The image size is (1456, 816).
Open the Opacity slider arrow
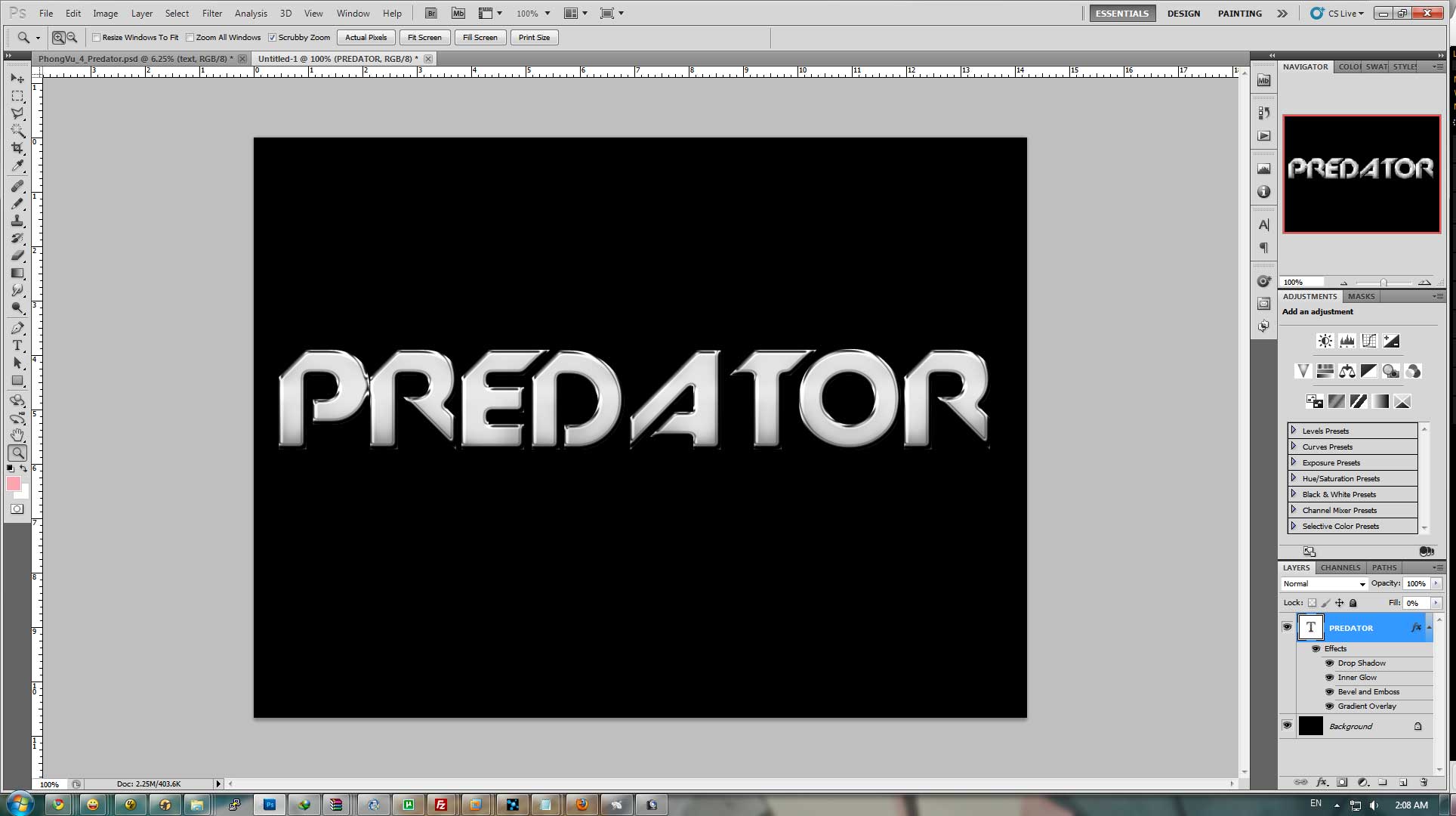click(1436, 583)
